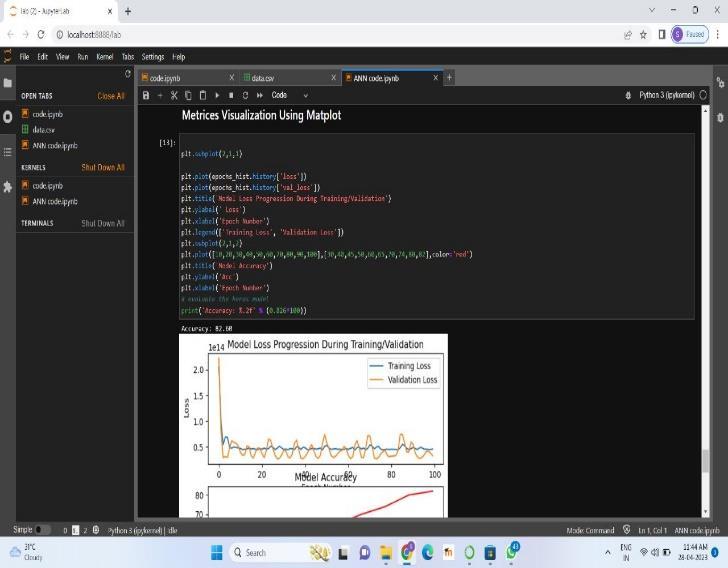Restart the kernel with circular arrow icon

tap(245, 95)
